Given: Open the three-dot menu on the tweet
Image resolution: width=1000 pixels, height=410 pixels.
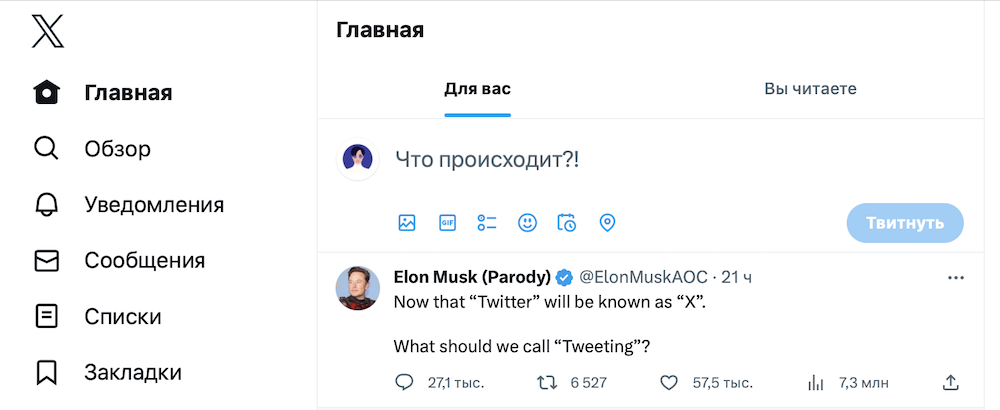Looking at the screenshot, I should 956,277.
